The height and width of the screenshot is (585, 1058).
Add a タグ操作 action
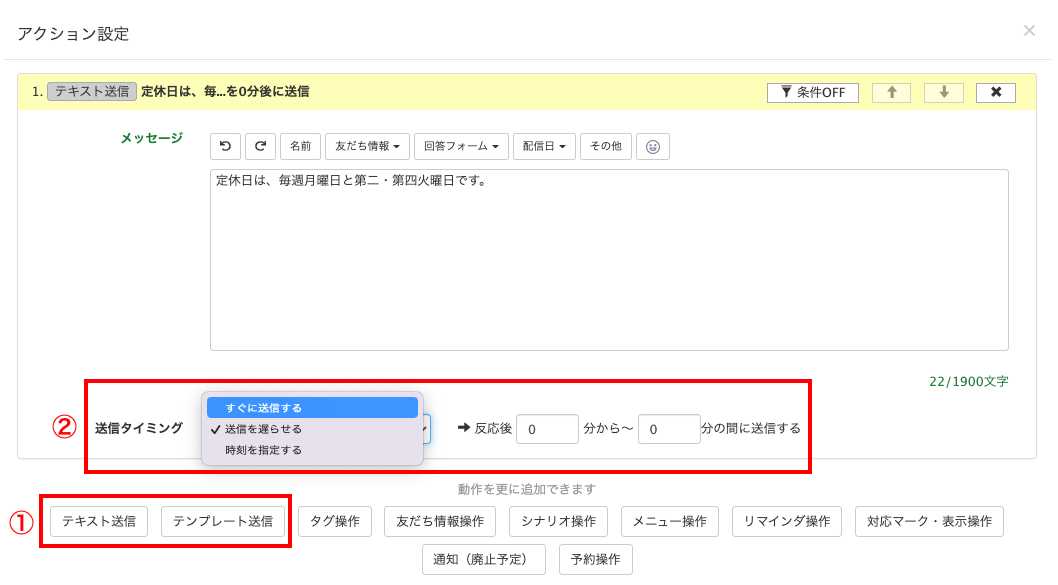(334, 521)
